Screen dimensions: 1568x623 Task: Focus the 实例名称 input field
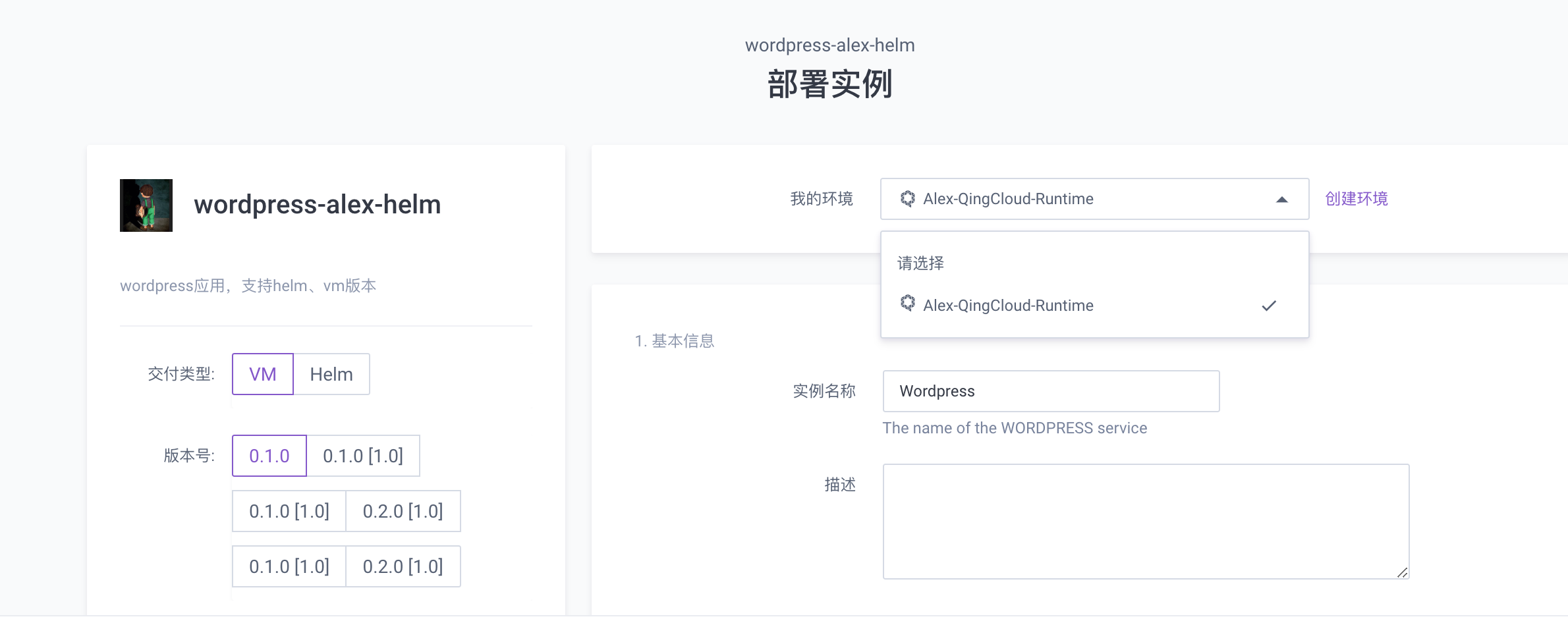pyautogui.click(x=1051, y=391)
